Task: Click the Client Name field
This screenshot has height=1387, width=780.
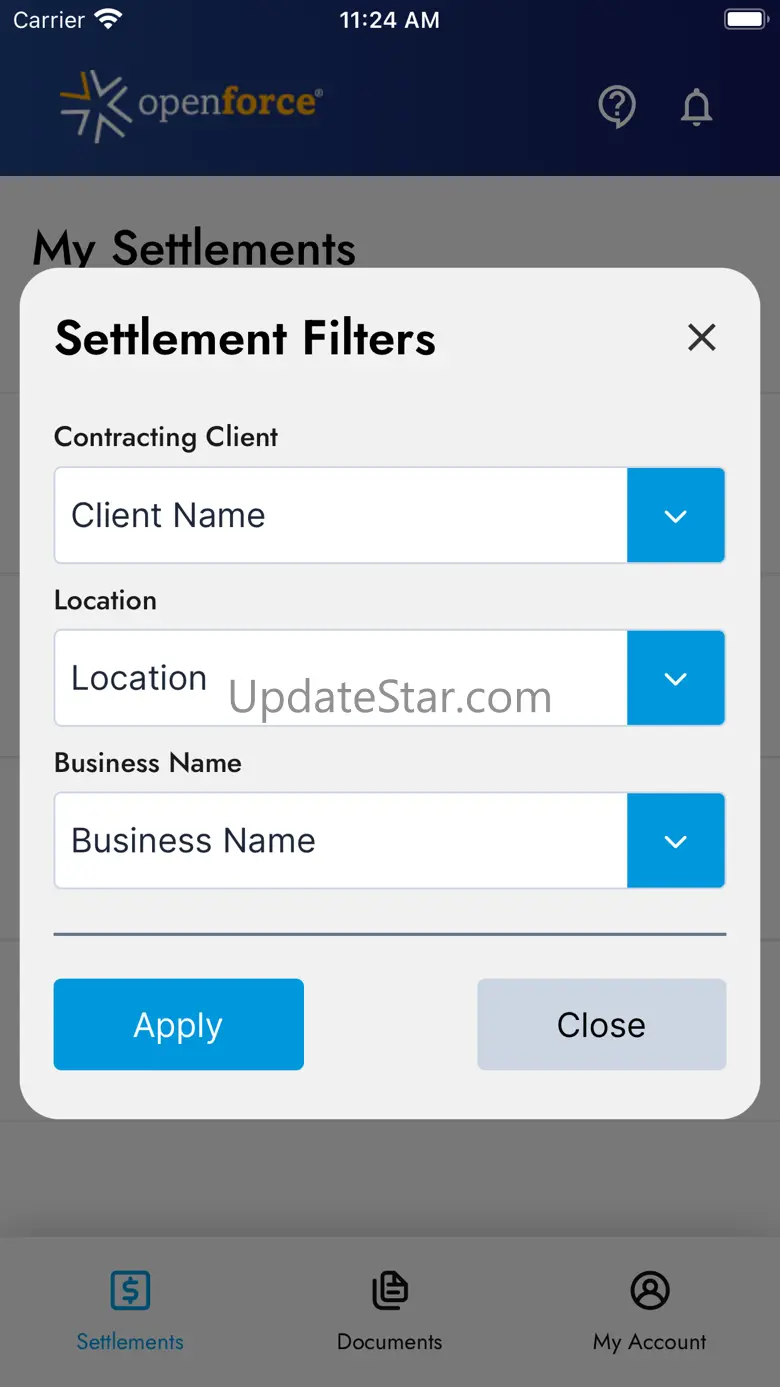Action: 341,515
